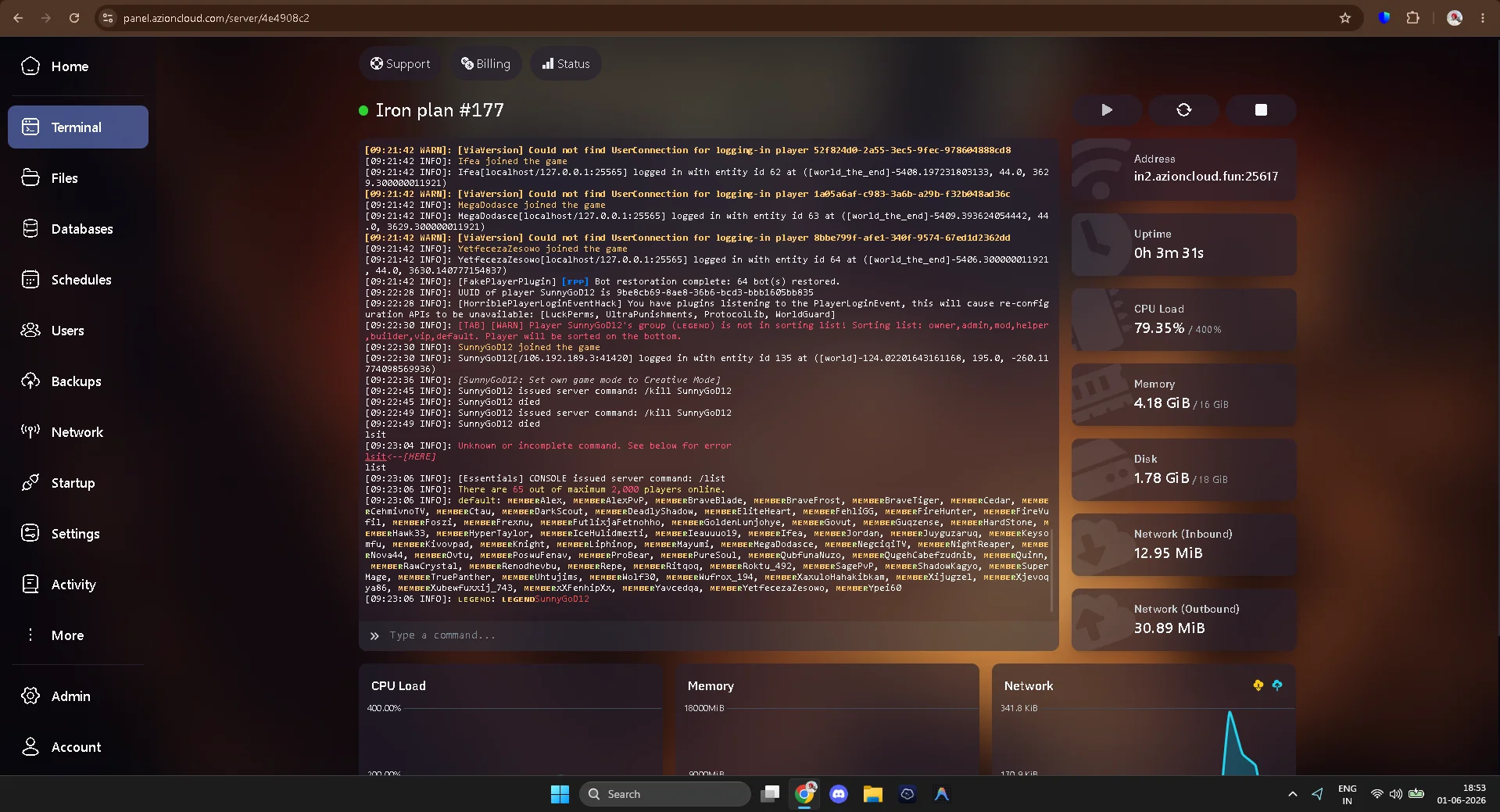Open Task View on the taskbar

click(x=771, y=794)
